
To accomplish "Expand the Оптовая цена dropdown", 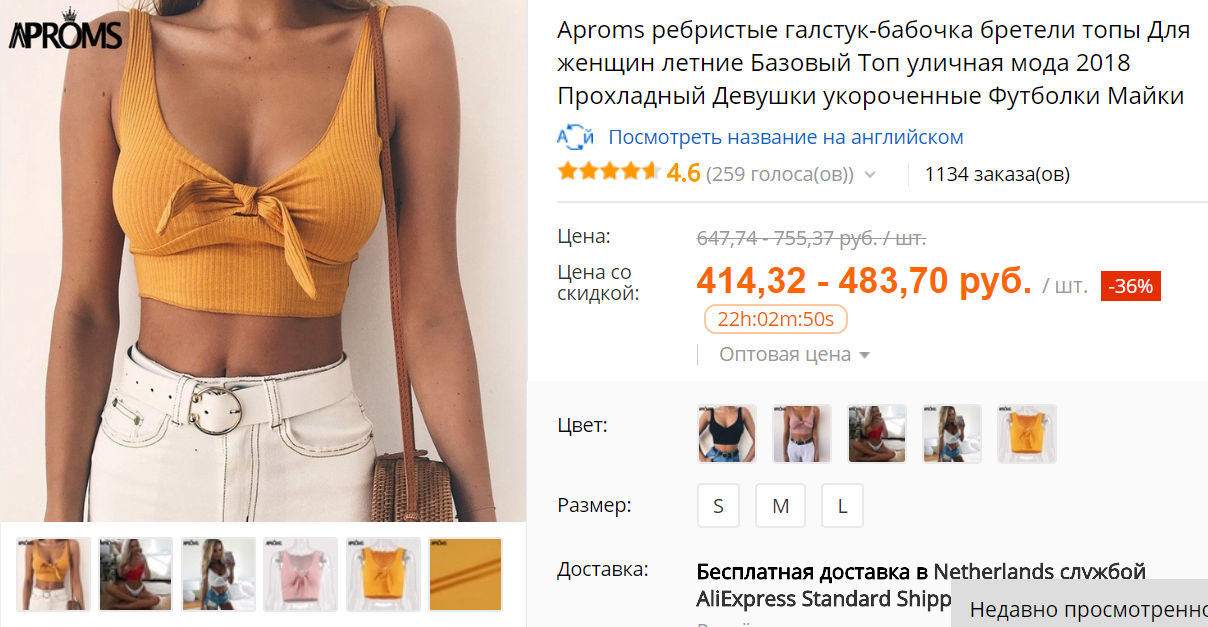I will point(795,354).
